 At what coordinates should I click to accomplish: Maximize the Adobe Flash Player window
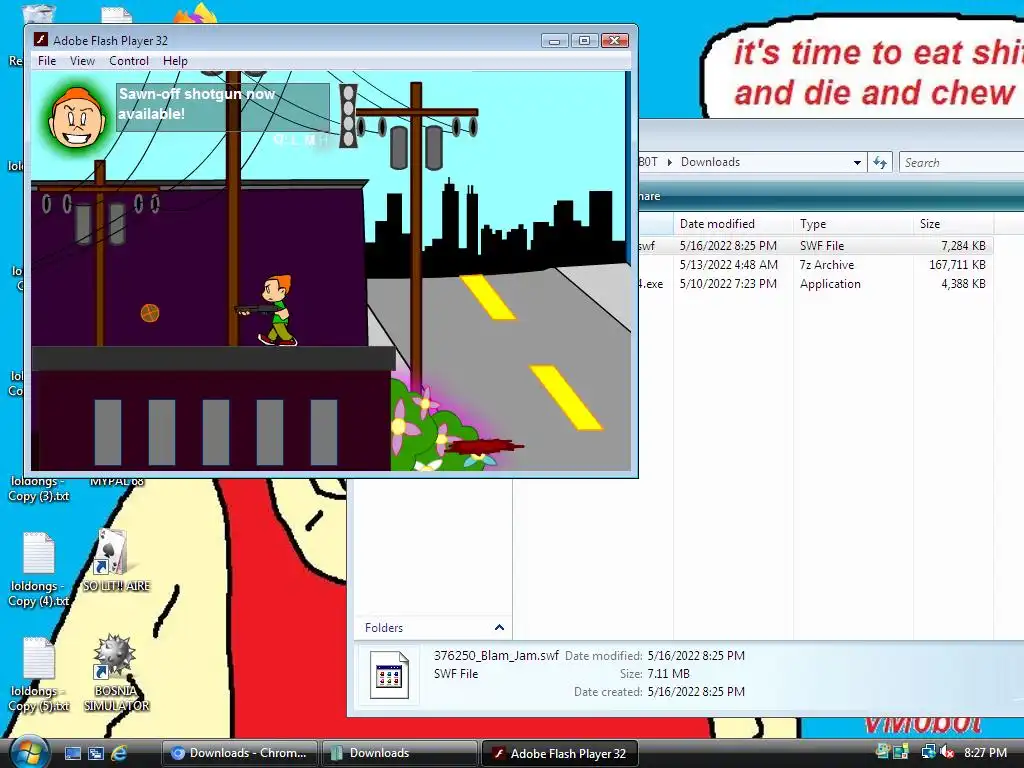click(x=584, y=40)
